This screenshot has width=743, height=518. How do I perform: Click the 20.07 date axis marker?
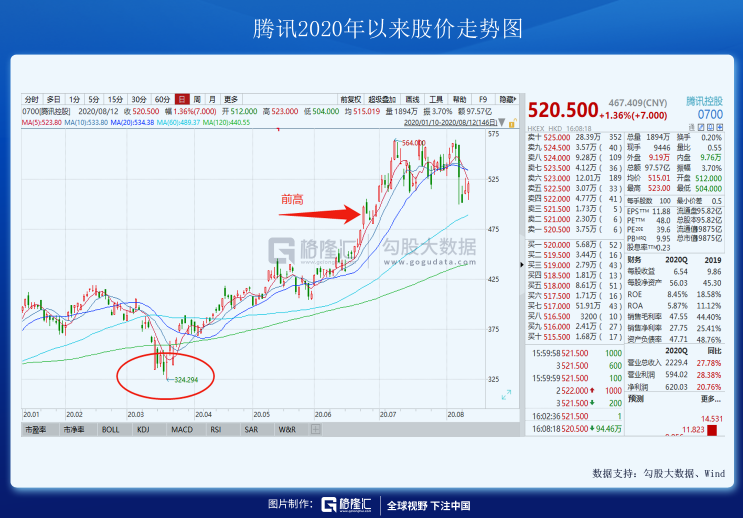(x=388, y=415)
